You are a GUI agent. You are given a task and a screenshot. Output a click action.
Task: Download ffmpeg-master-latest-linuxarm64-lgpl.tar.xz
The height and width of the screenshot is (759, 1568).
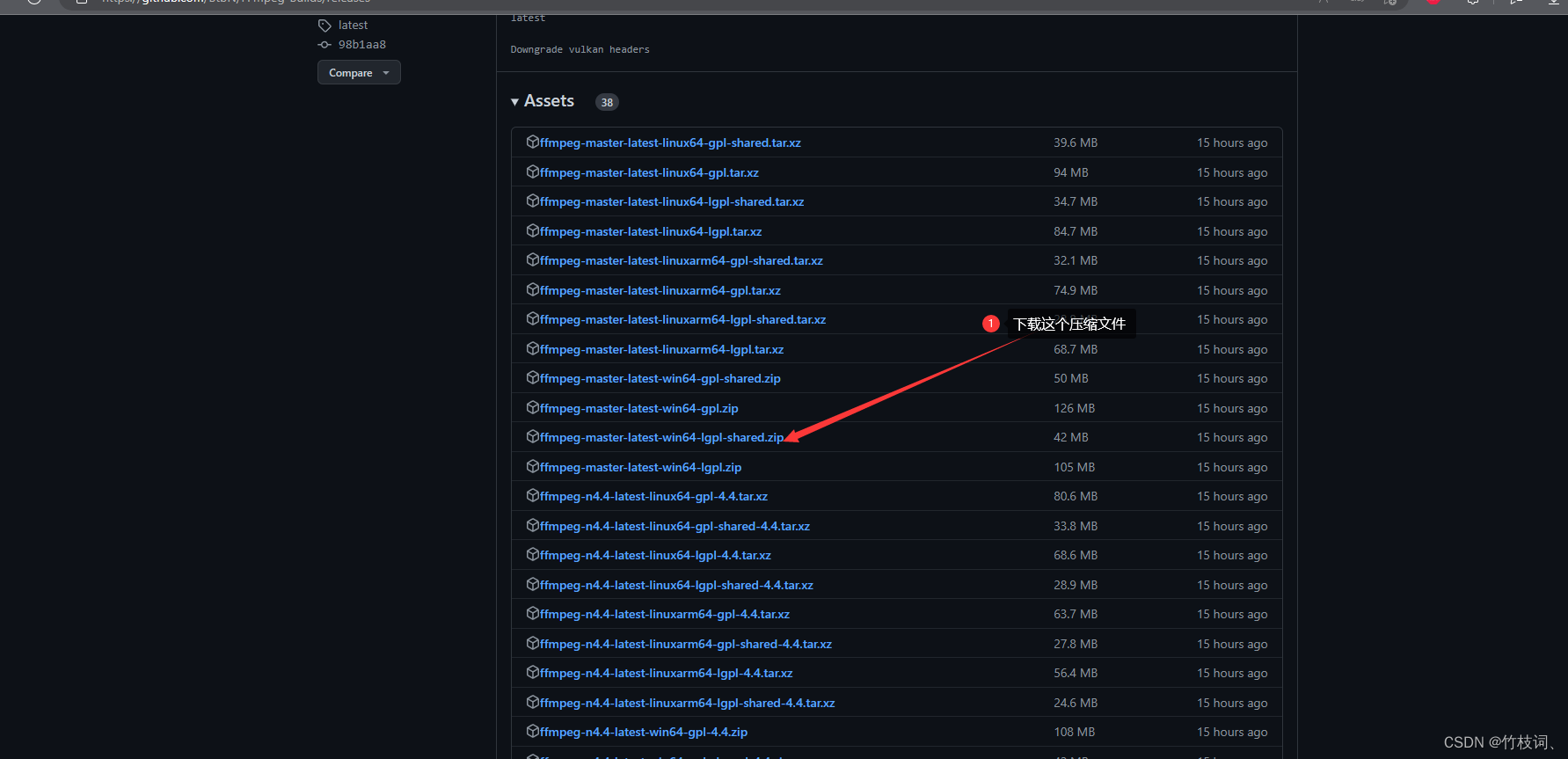tap(662, 349)
